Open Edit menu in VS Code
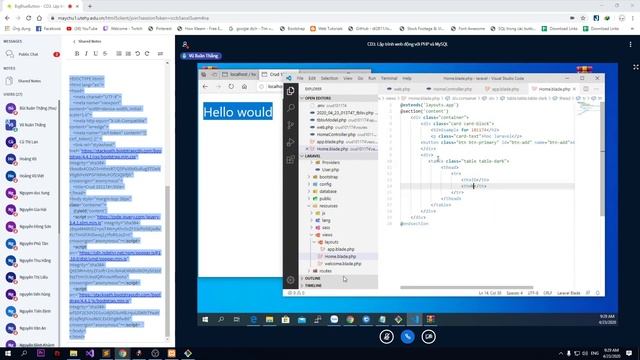Image resolution: width=640 pixels, height=360 pixels. (x=312, y=78)
